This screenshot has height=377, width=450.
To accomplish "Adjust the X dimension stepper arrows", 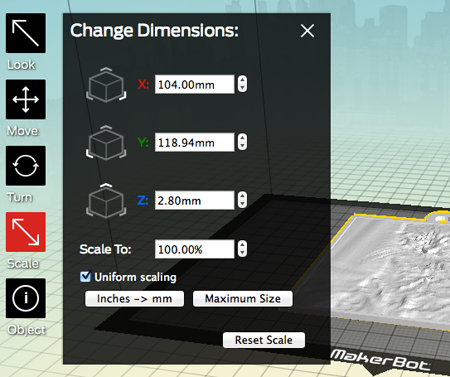I will (x=242, y=84).
